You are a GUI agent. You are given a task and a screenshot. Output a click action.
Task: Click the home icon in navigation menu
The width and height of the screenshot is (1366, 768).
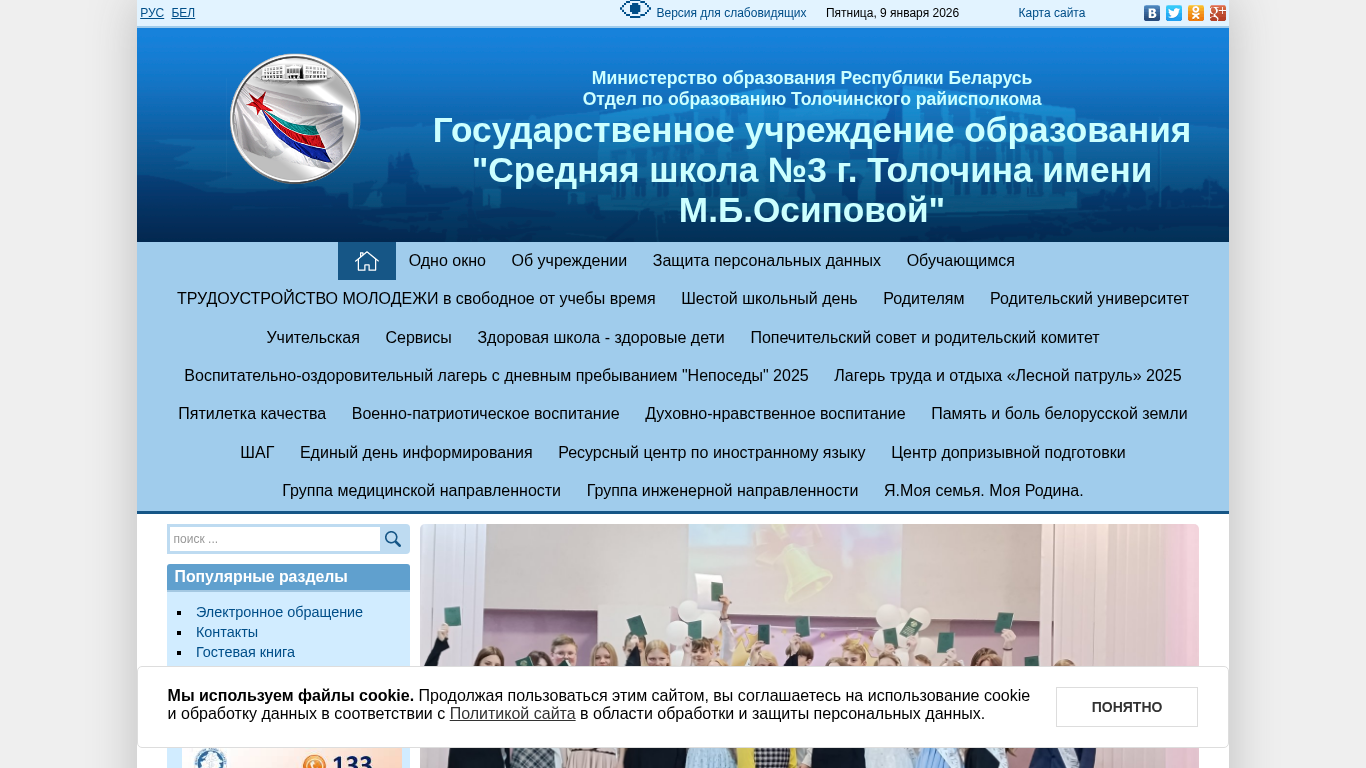(x=366, y=261)
